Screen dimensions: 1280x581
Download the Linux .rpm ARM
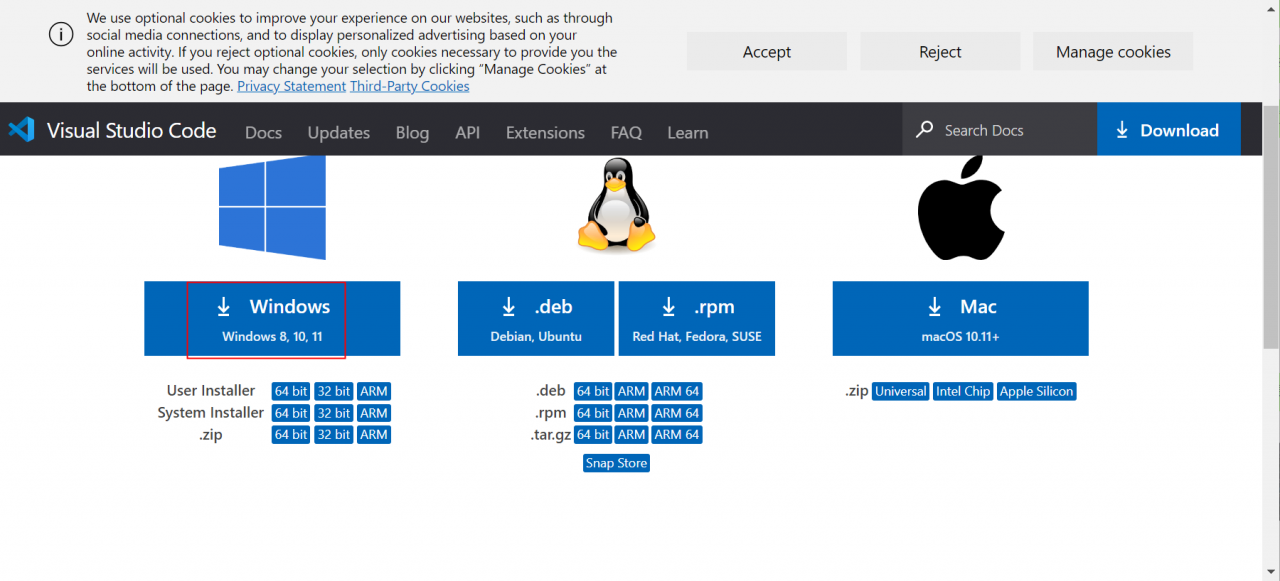coord(631,413)
